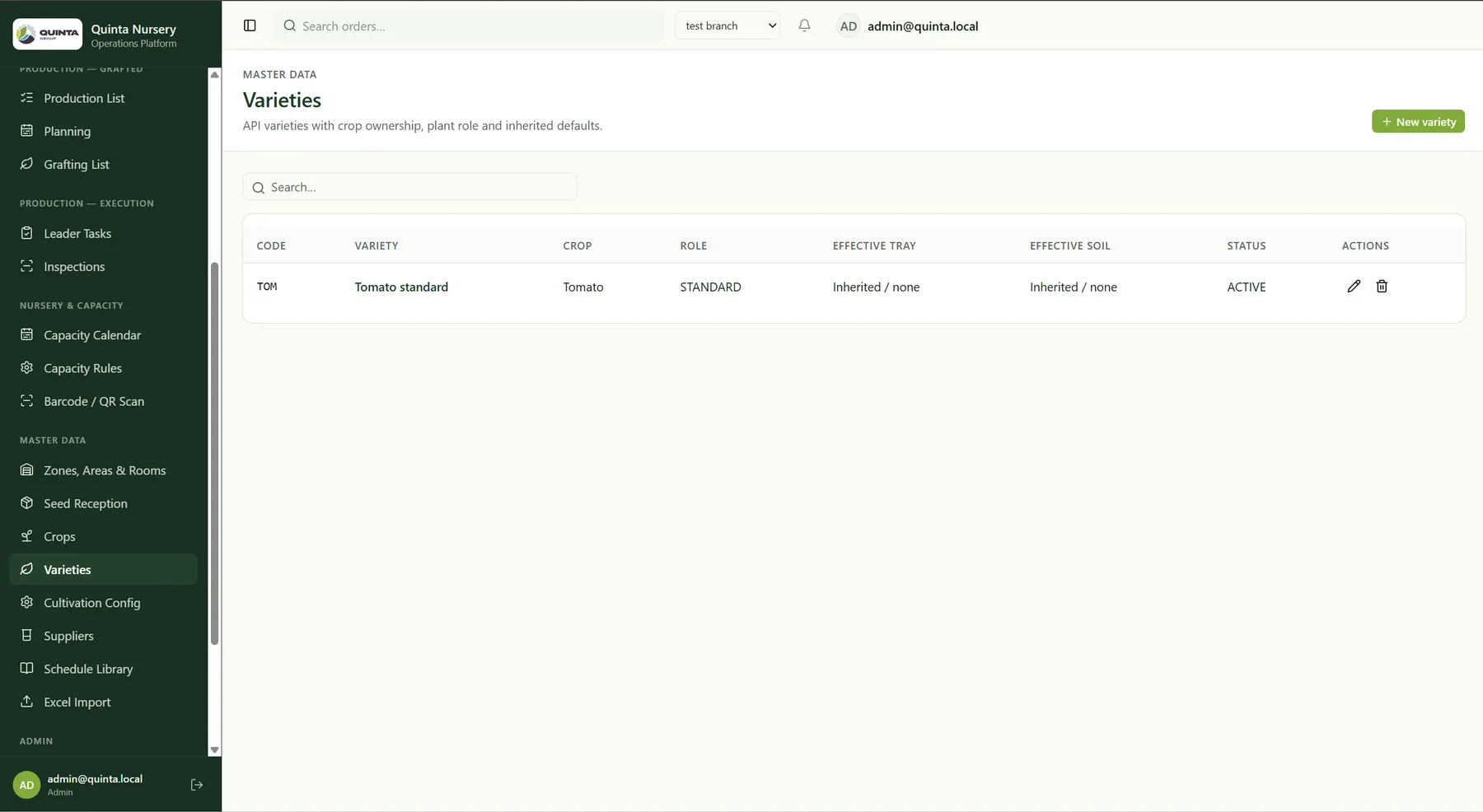Delete Tomato standard using trash icon
This screenshot has height=812, width=1483.
(x=1382, y=287)
